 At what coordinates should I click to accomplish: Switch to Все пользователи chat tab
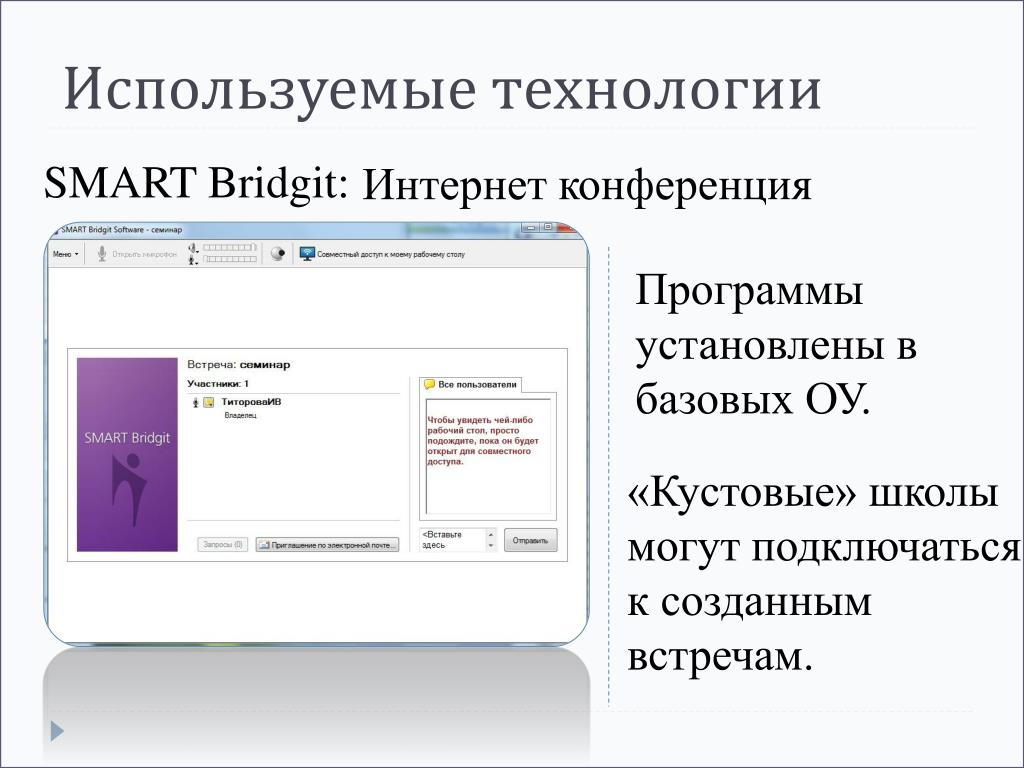click(470, 385)
